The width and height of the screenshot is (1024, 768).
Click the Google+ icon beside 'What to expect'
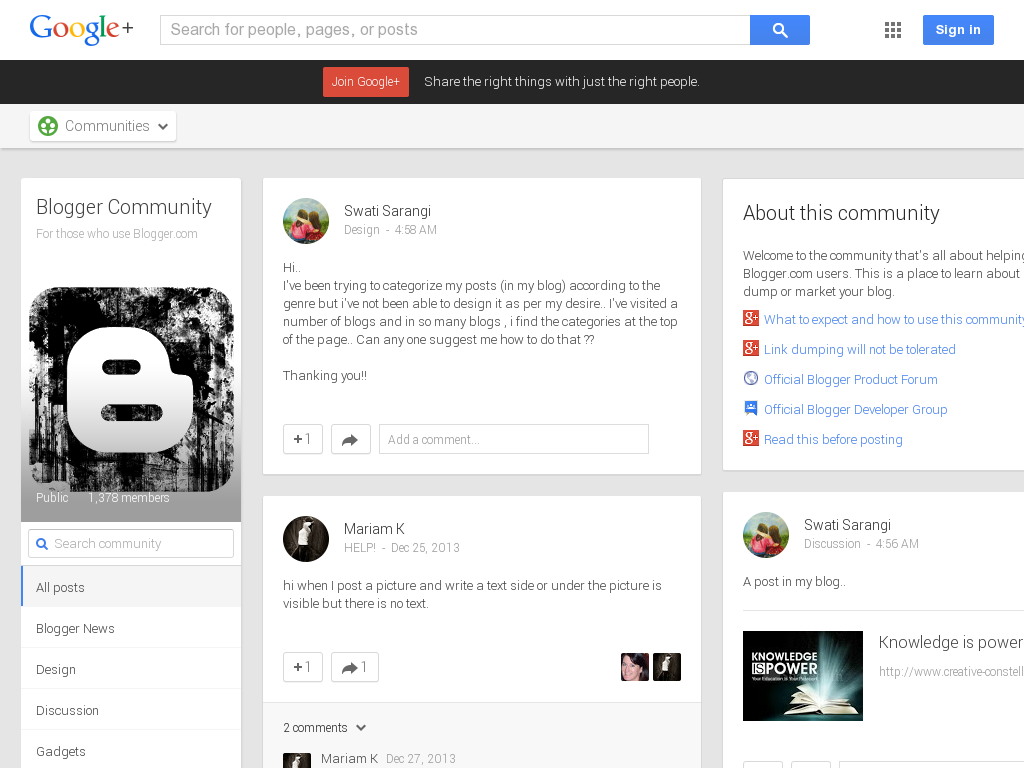[751, 319]
